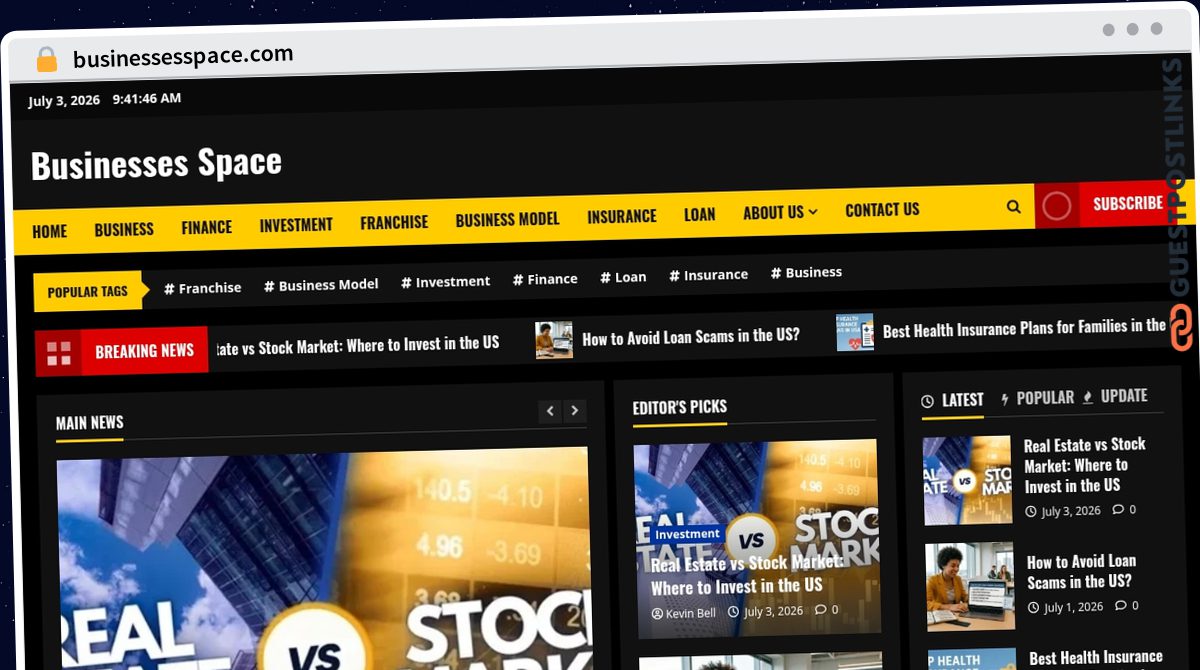
Task: Select the # Franchise popular tag
Action: [202, 288]
